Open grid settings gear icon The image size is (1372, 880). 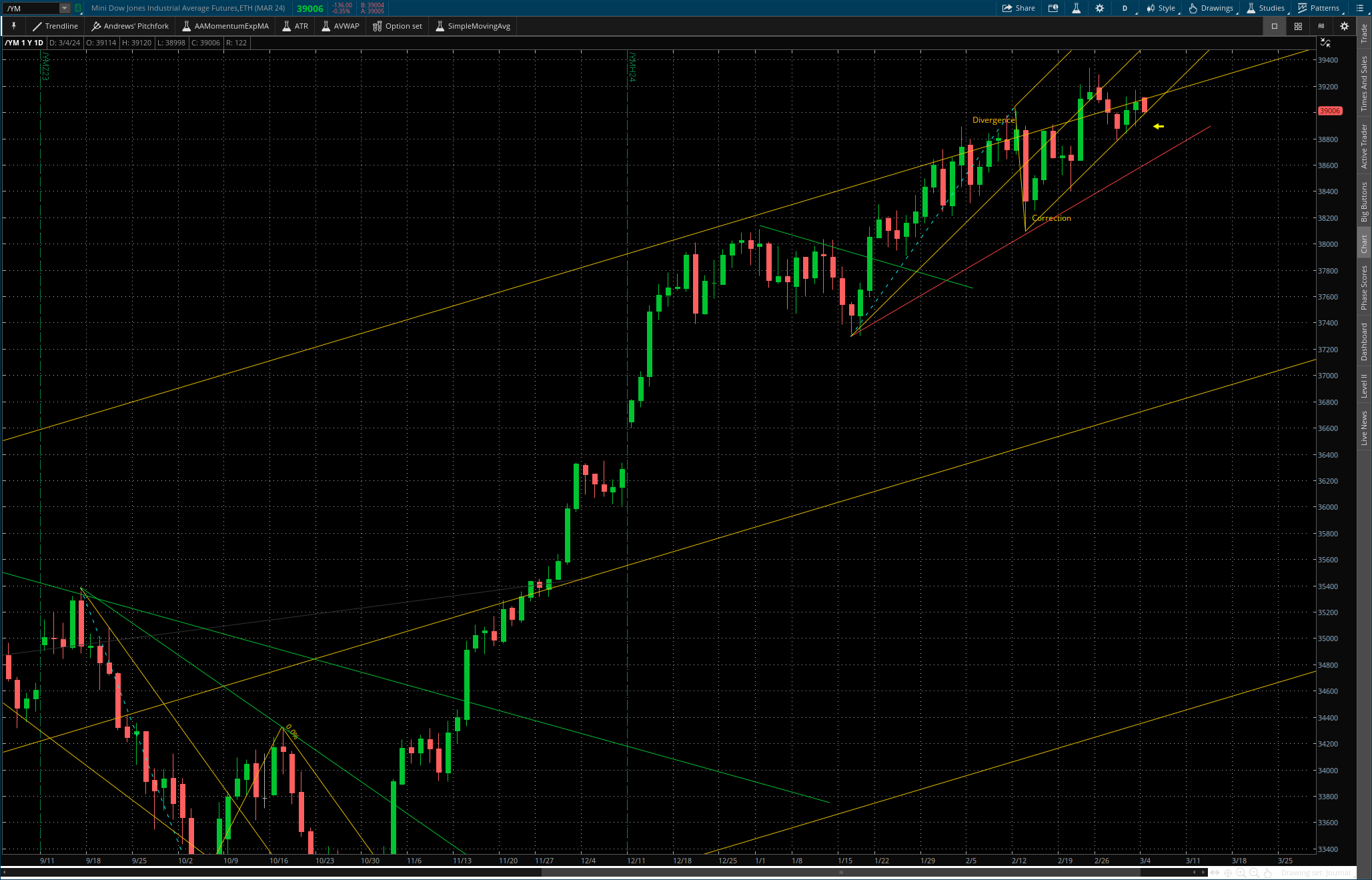[1345, 26]
